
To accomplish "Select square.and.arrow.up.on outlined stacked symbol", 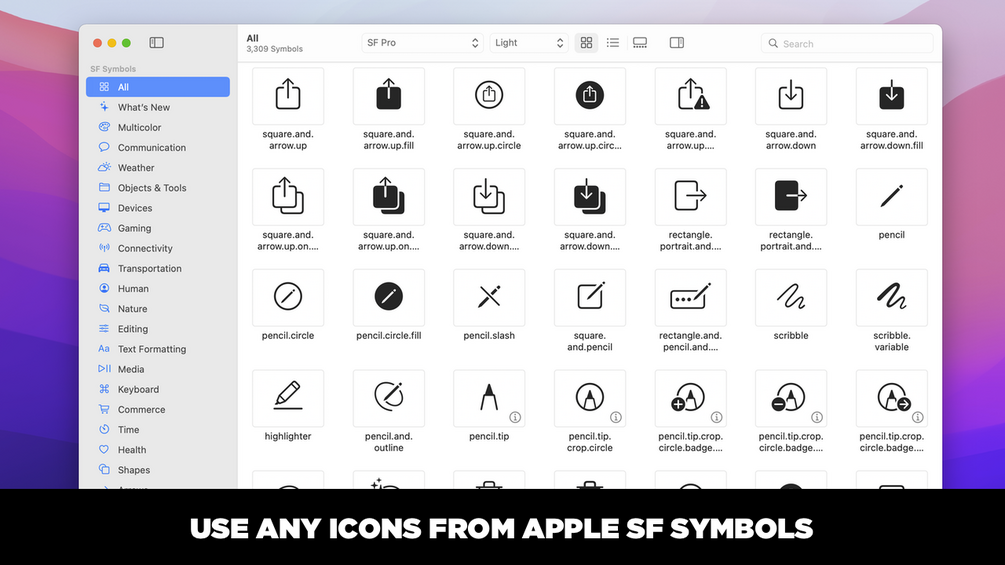I will [x=288, y=197].
